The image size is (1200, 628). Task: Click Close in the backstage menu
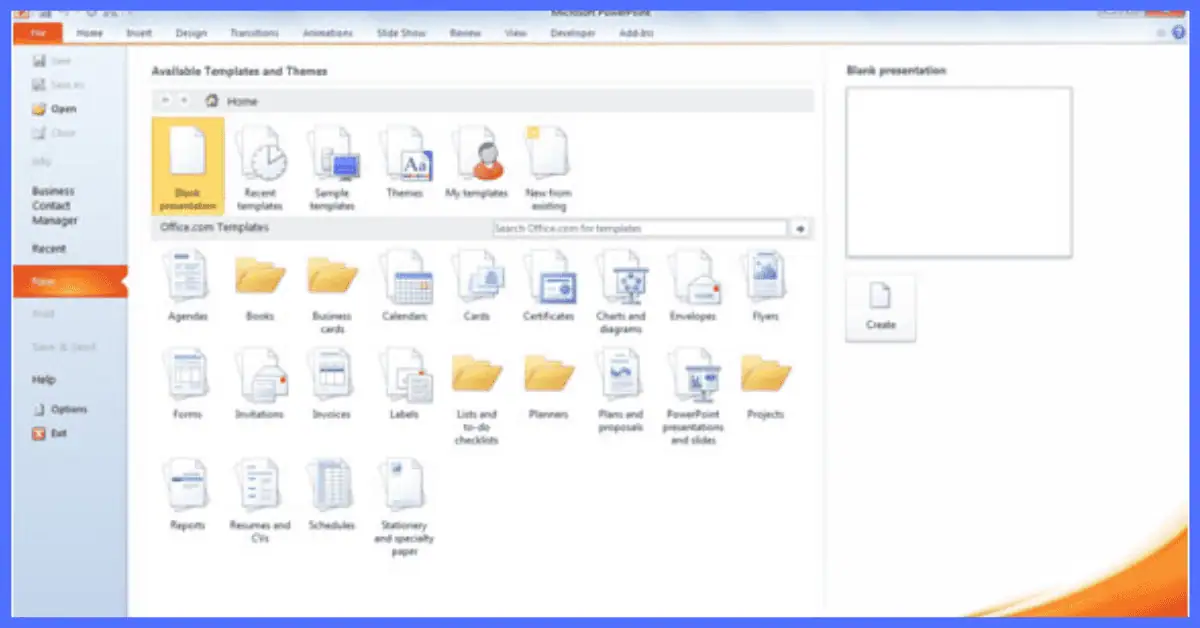55,133
